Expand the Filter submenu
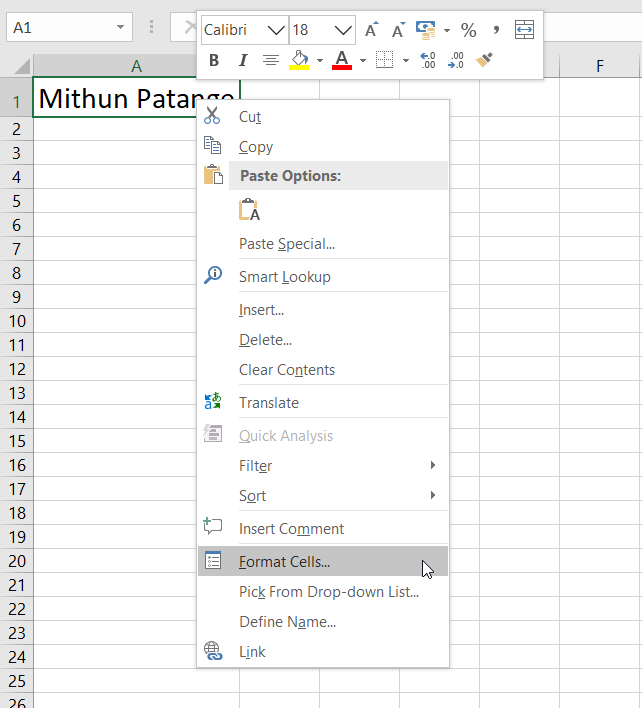This screenshot has width=642, height=708. (323, 466)
